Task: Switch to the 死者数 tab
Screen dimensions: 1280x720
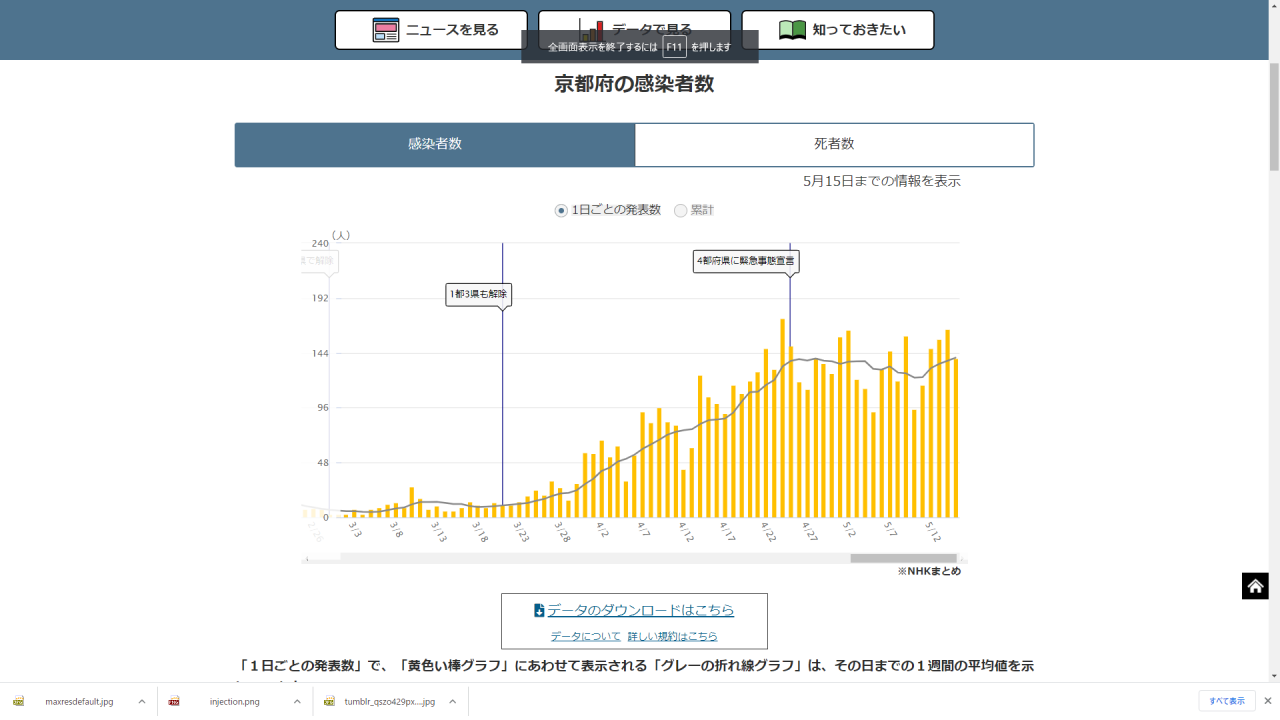Action: 834,144
